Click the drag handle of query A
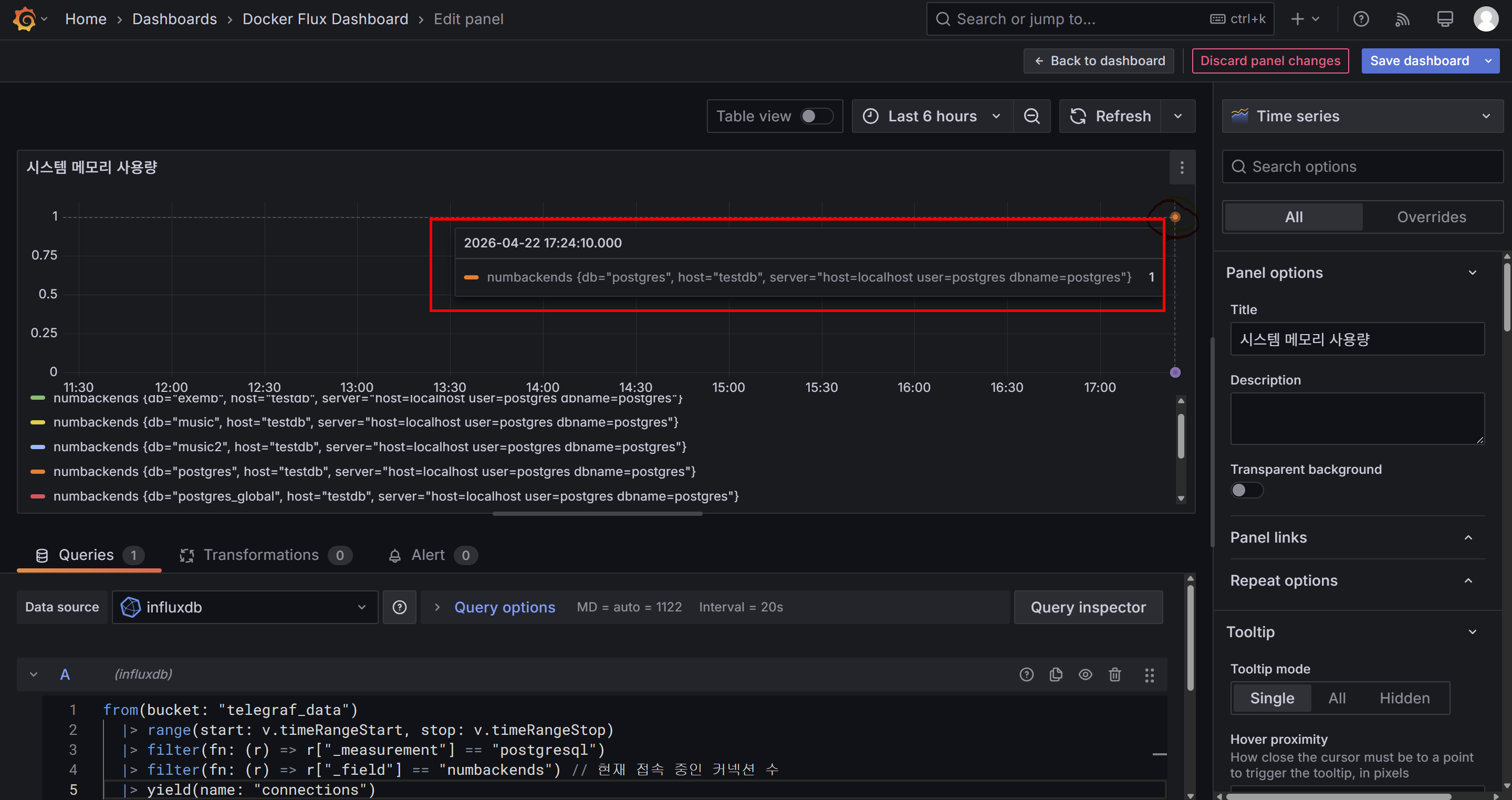 click(1149, 675)
